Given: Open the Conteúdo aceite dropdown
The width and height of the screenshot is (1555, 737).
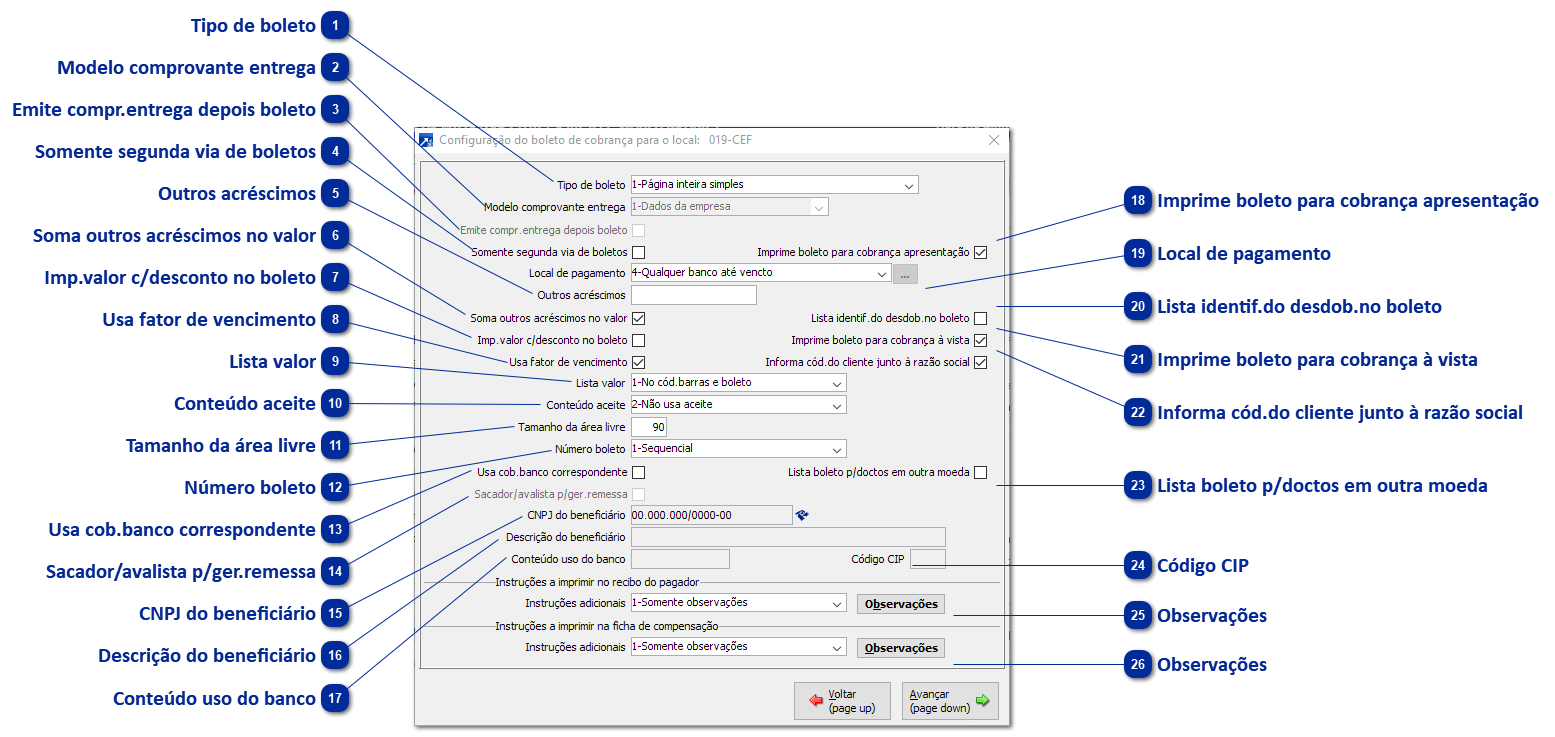Looking at the screenshot, I should pyautogui.click(x=840, y=404).
